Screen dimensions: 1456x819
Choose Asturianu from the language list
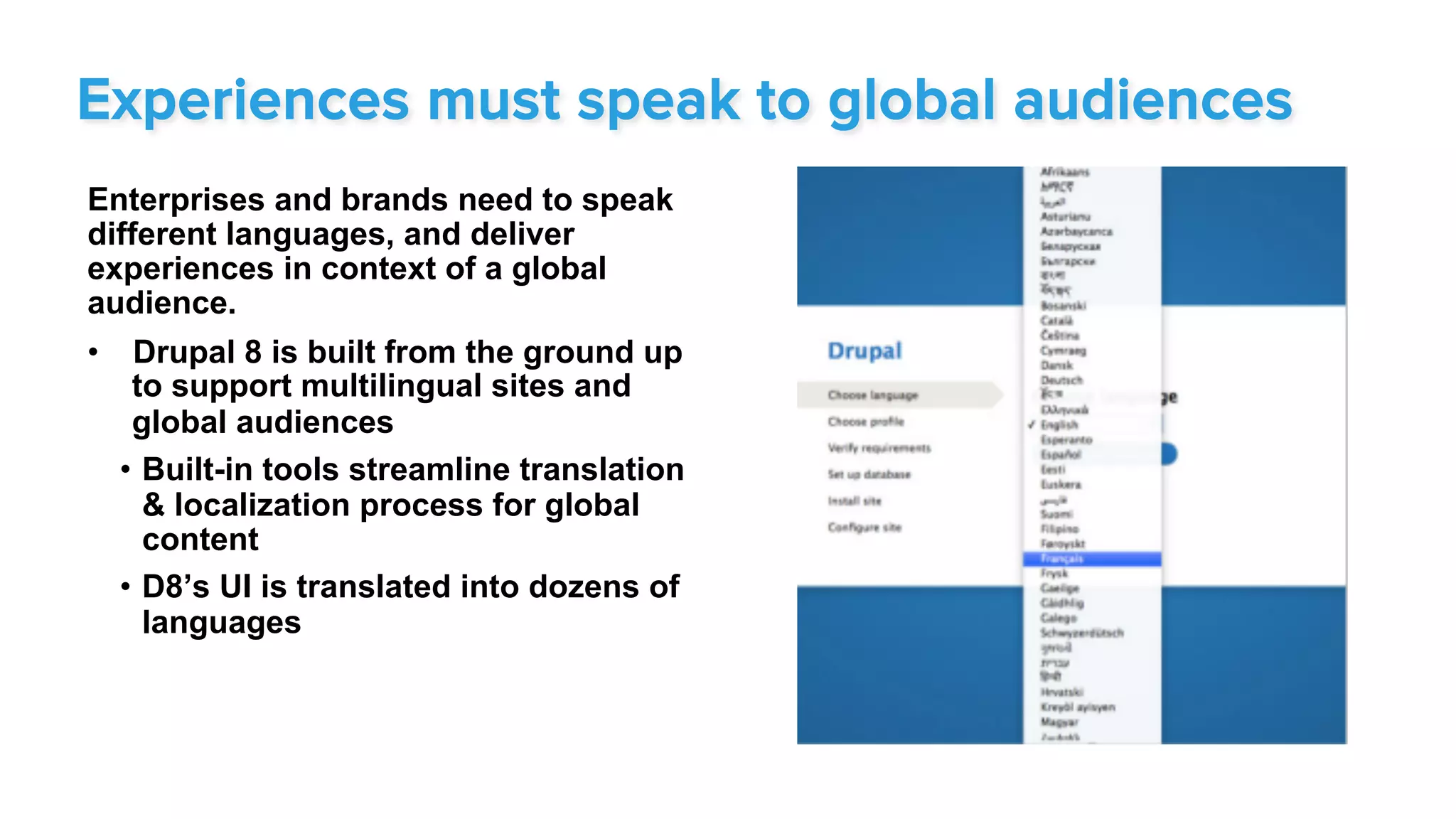pyautogui.click(x=1064, y=217)
